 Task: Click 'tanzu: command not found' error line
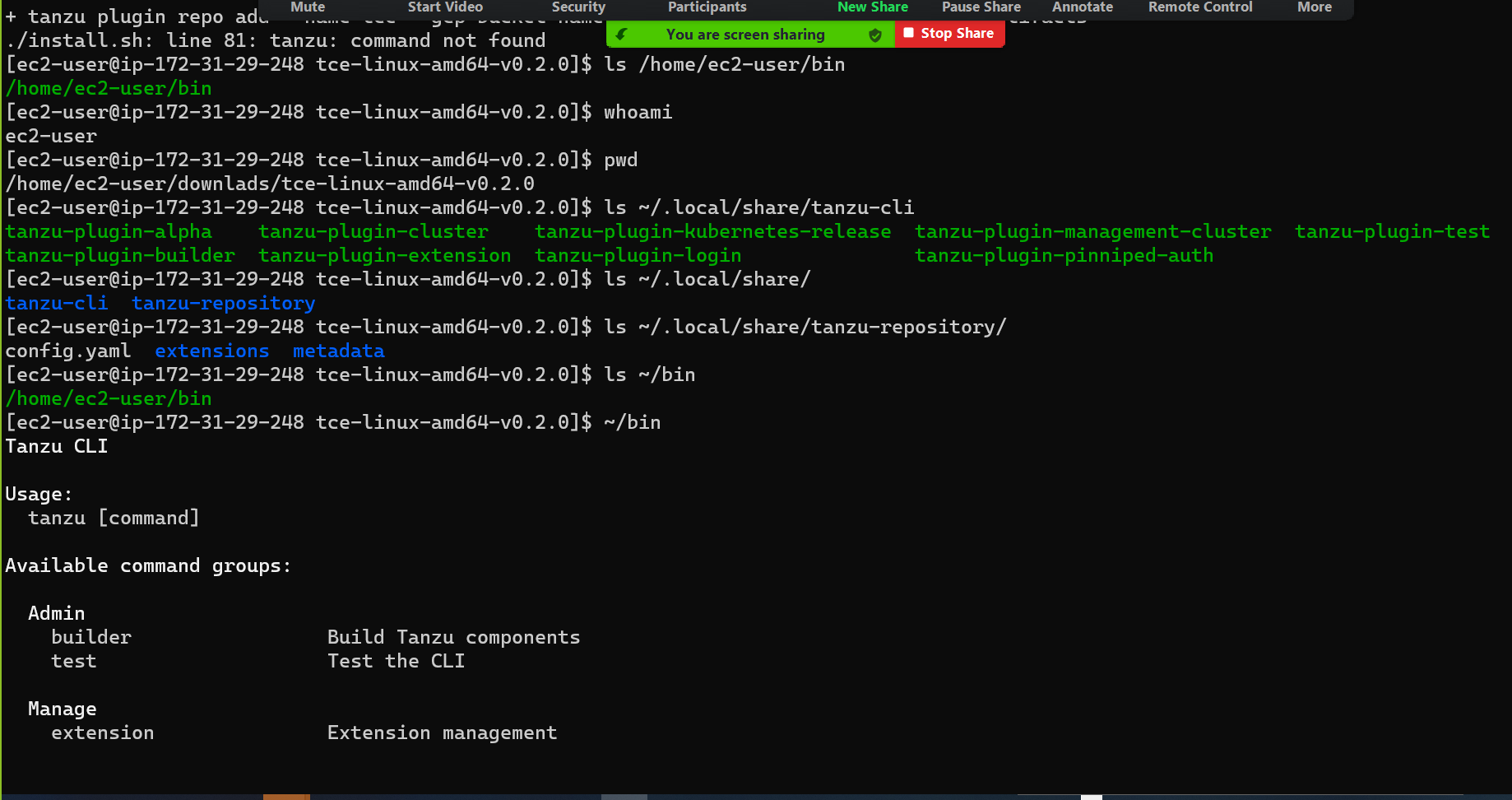point(408,40)
